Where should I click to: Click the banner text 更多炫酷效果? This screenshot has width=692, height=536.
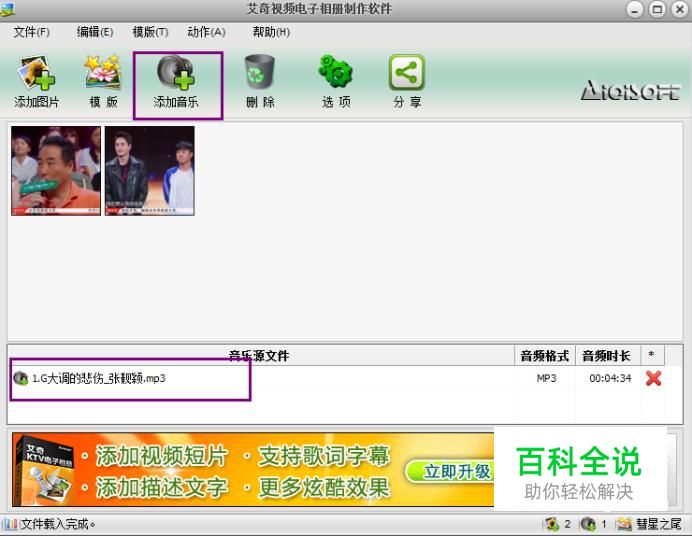point(324,488)
